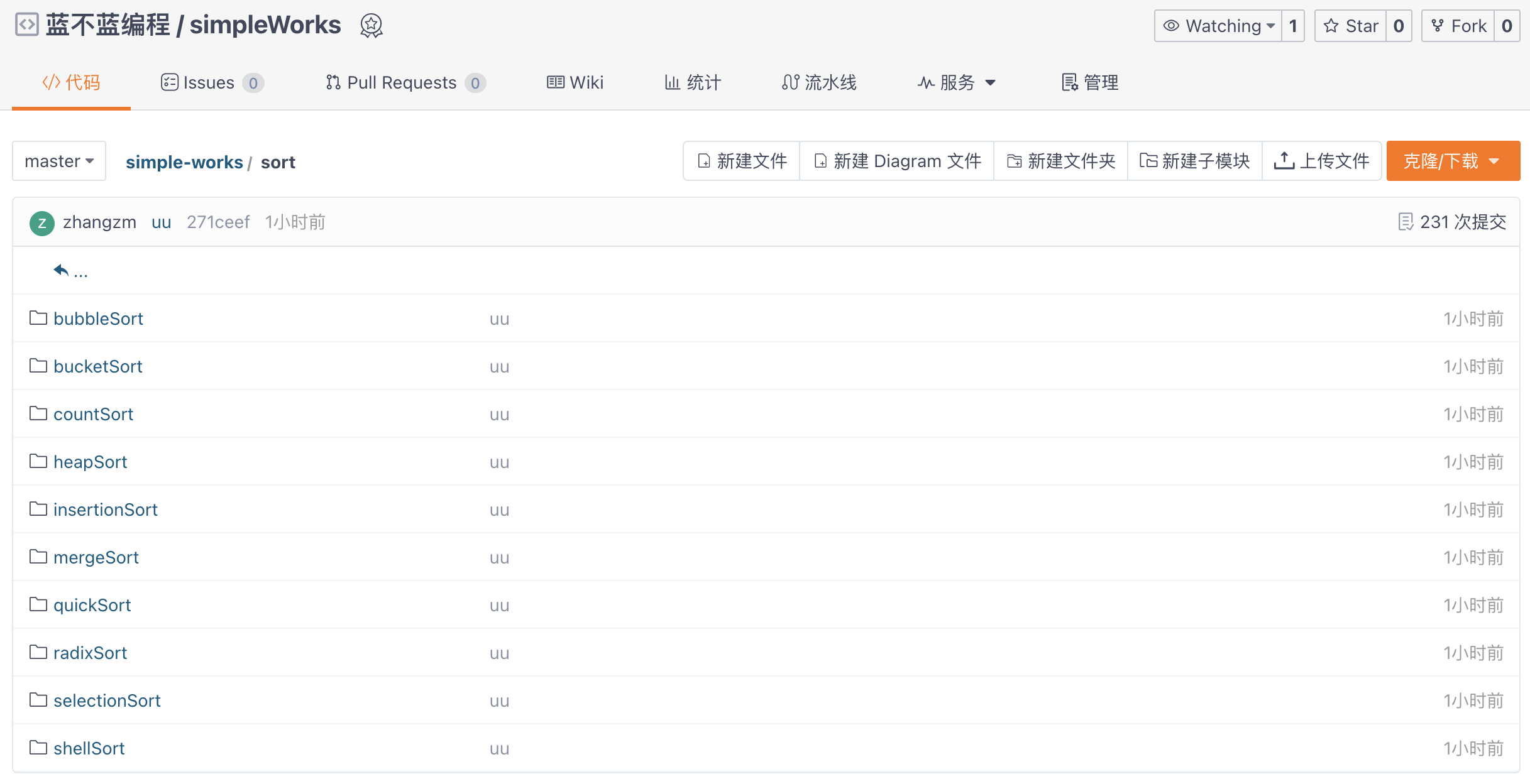Click the upload file icon
The height and width of the screenshot is (784, 1530).
(1284, 161)
